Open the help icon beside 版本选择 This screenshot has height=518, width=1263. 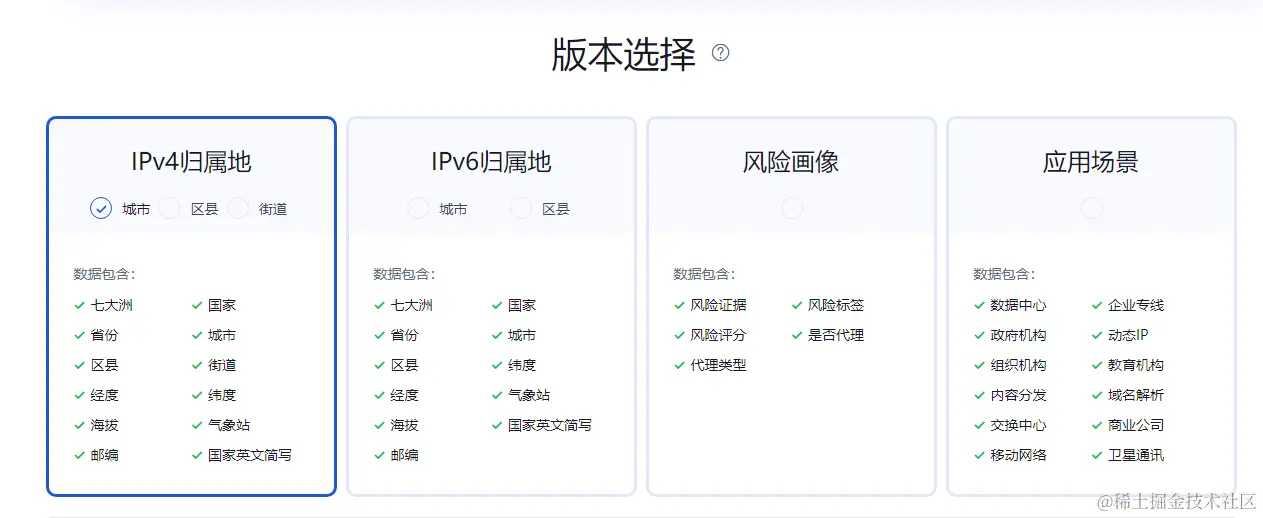tap(720, 53)
